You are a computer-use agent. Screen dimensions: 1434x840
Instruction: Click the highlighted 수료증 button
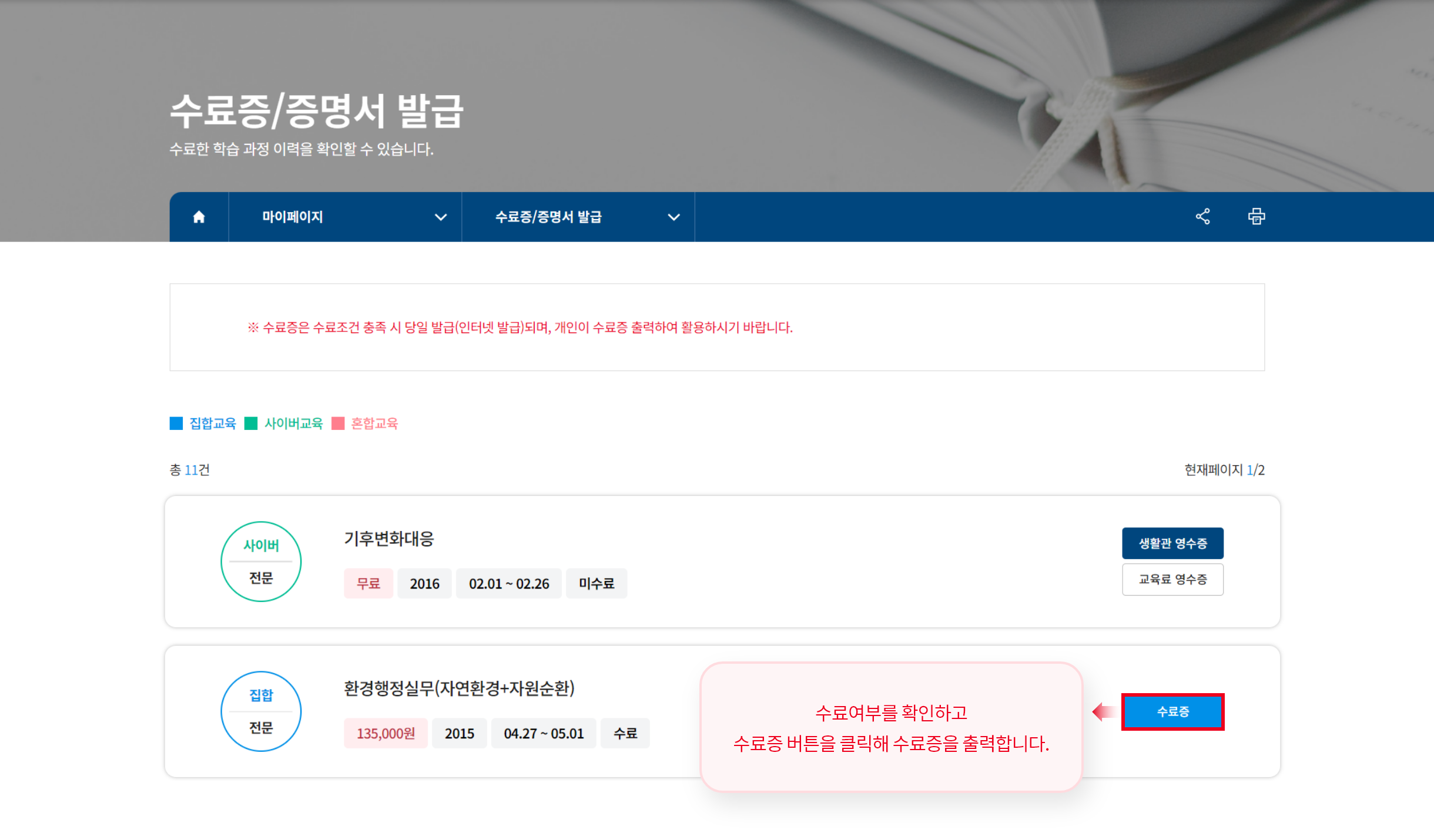pyautogui.click(x=1173, y=711)
